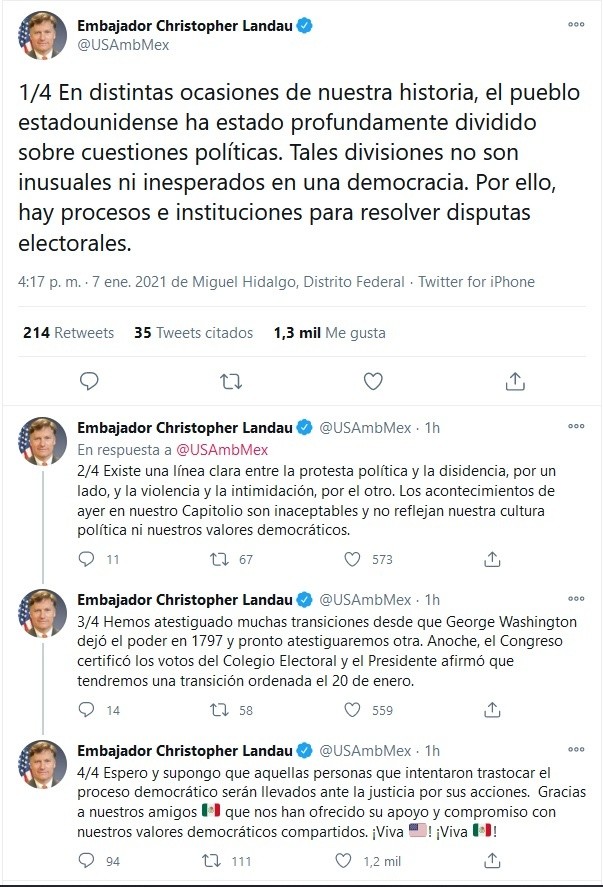
Task: Like the 3/4 tweet
Action: pyautogui.click(x=343, y=710)
